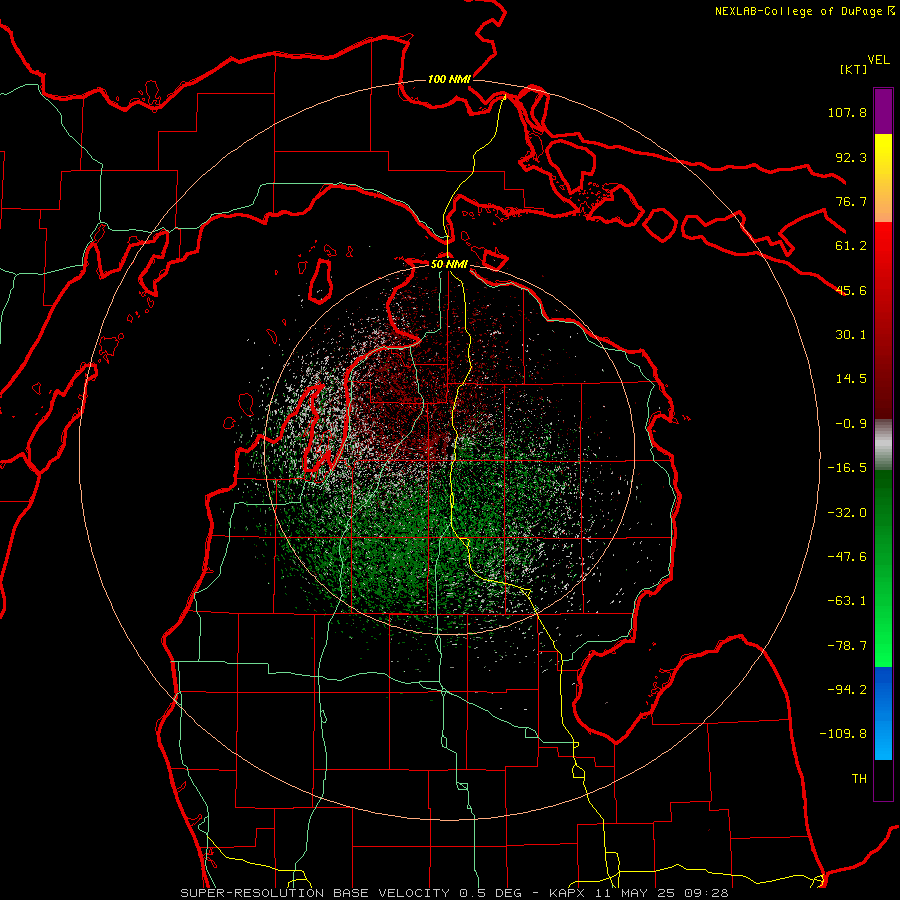Screen dimensions: 900x900
Task: Click the green segment of velocity color bar
Action: tap(883, 568)
